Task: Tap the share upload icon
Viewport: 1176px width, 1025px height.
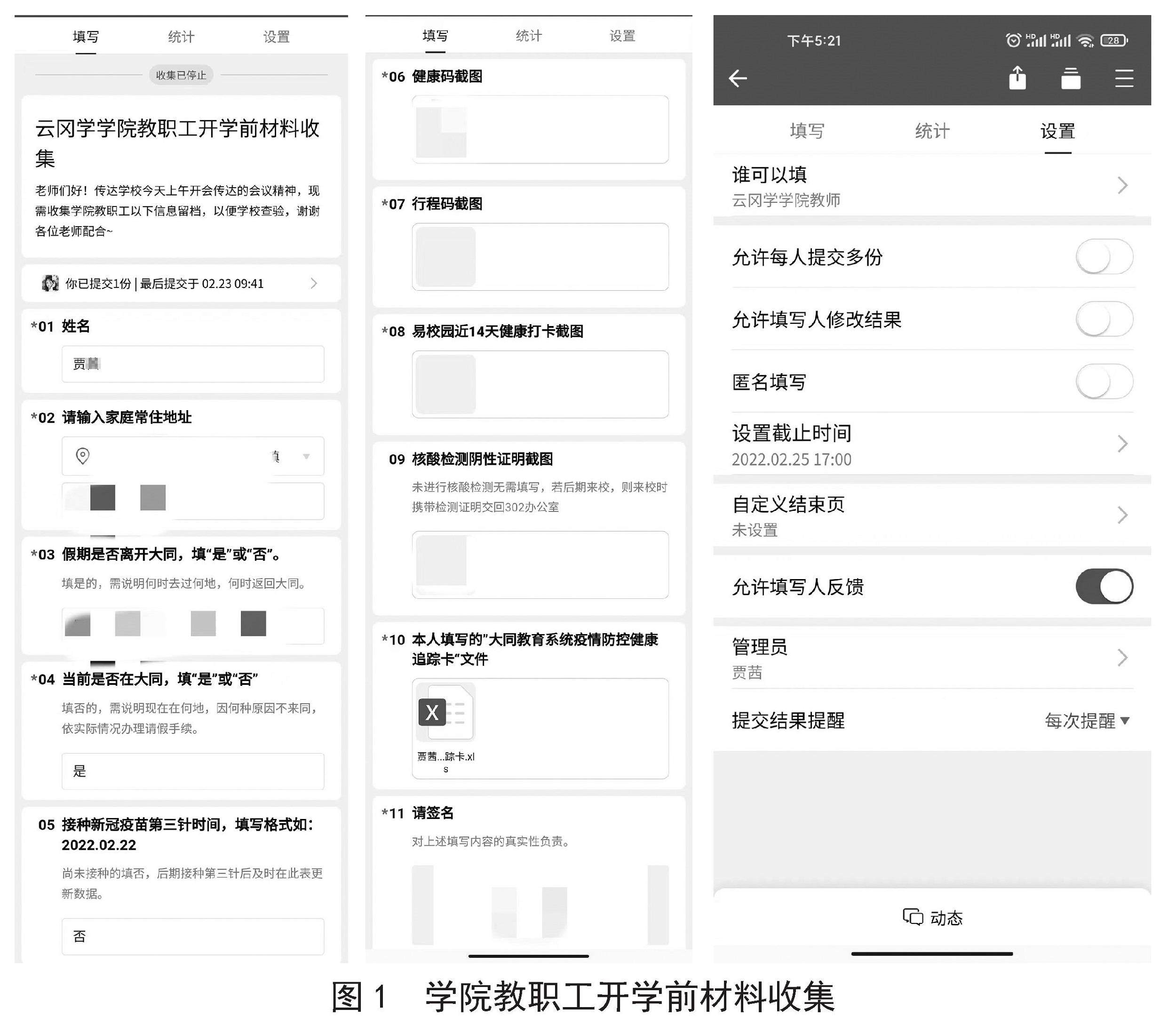Action: 1017,79
